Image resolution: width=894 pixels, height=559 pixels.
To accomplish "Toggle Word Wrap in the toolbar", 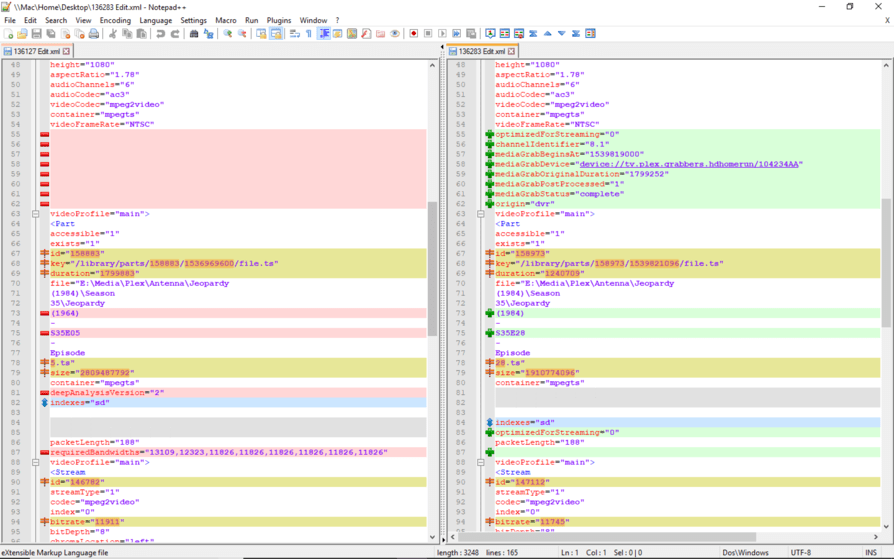I will (x=294, y=34).
